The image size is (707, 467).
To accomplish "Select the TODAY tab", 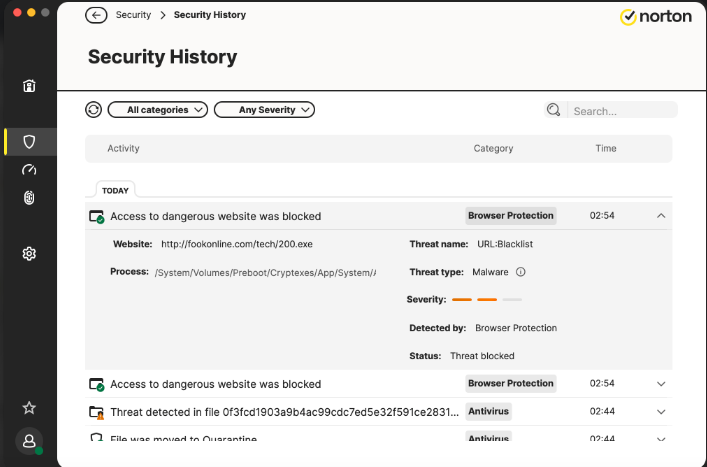I will point(115,189).
